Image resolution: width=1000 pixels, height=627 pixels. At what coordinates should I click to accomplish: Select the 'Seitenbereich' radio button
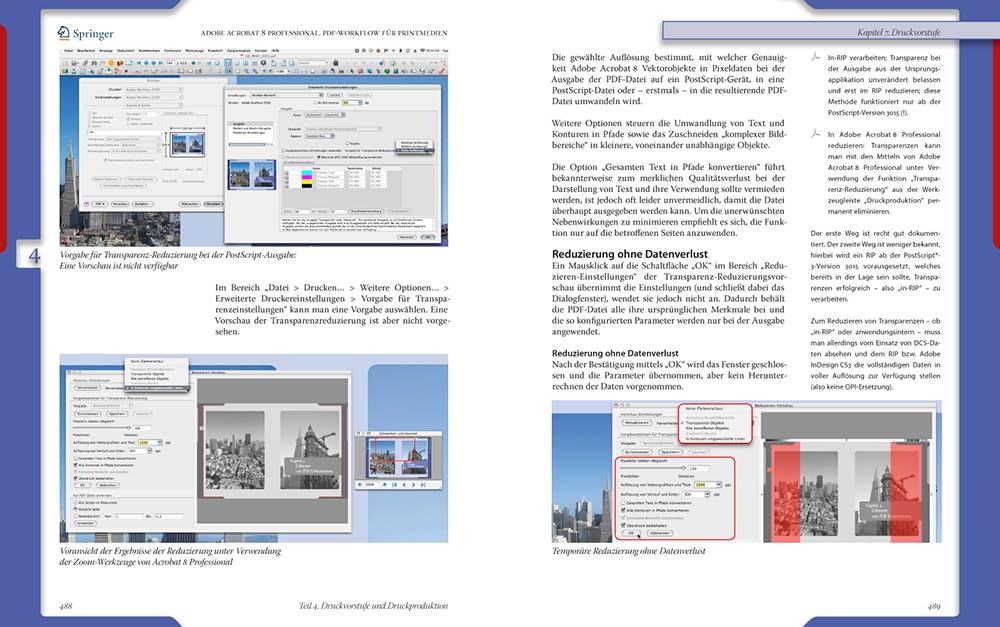pos(75,516)
